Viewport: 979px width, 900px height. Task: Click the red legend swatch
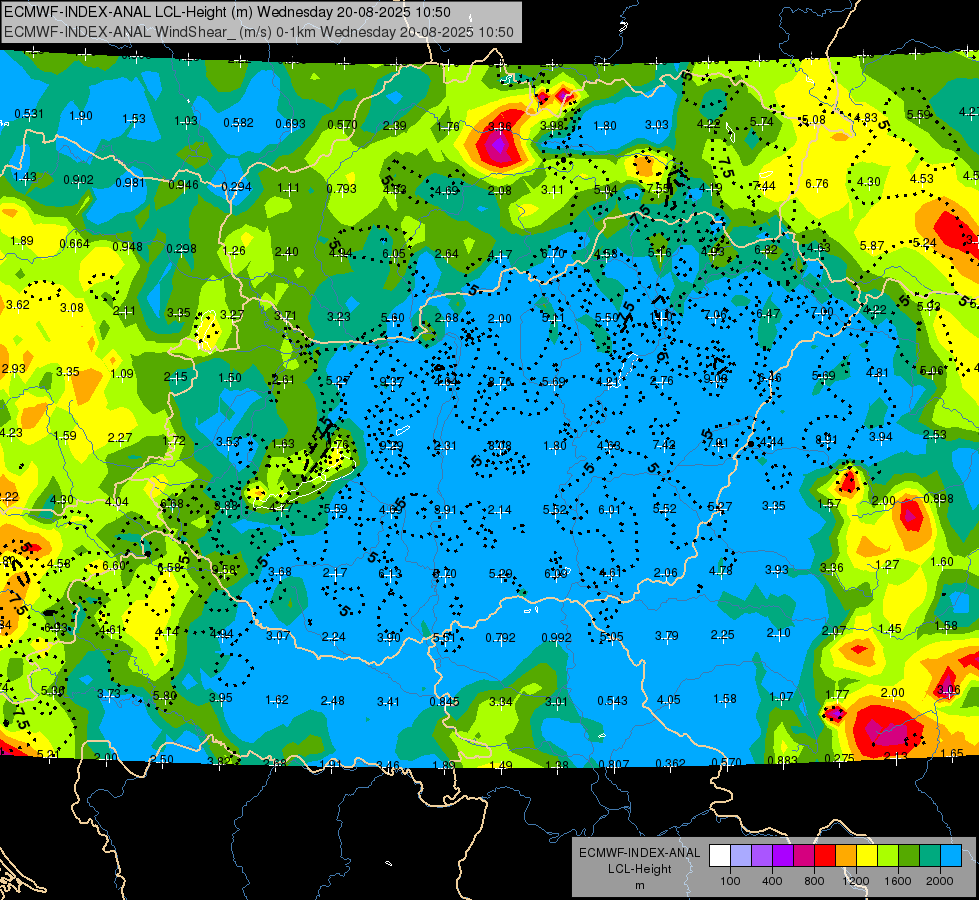pos(825,856)
